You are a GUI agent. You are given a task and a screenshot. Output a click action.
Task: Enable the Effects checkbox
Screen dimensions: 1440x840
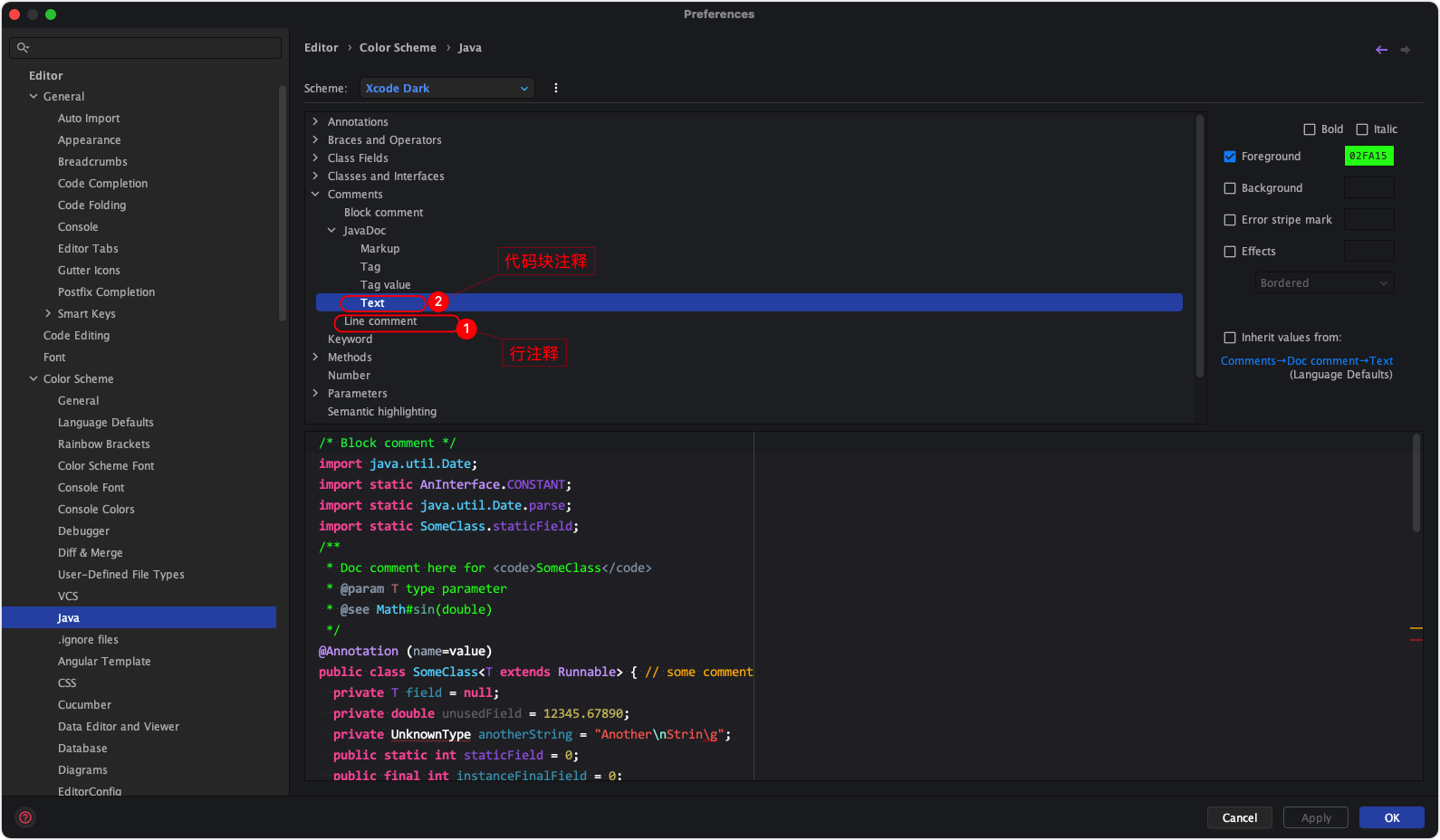[1230, 252]
